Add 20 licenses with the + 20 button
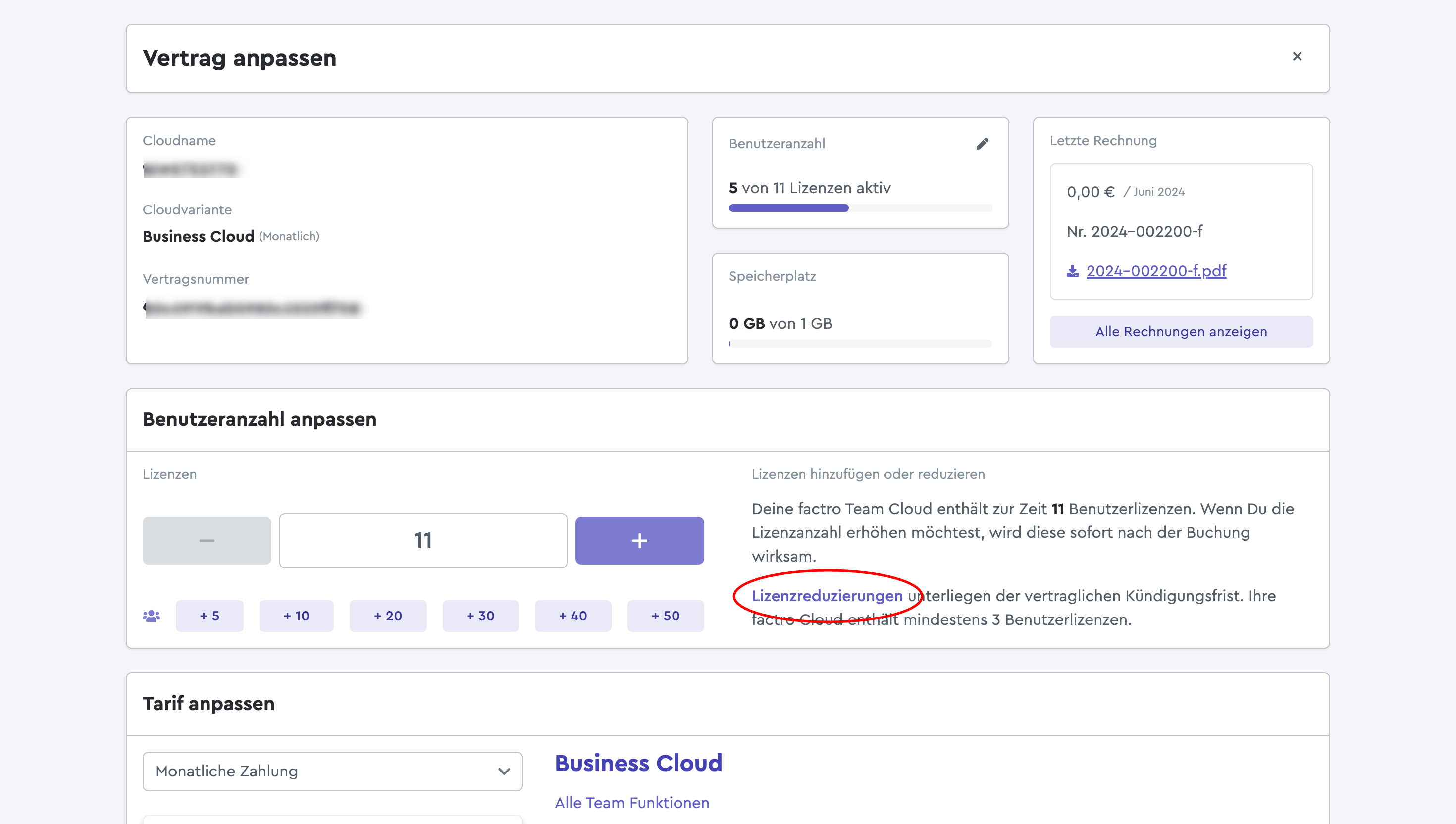The height and width of the screenshot is (824, 1456). point(388,616)
